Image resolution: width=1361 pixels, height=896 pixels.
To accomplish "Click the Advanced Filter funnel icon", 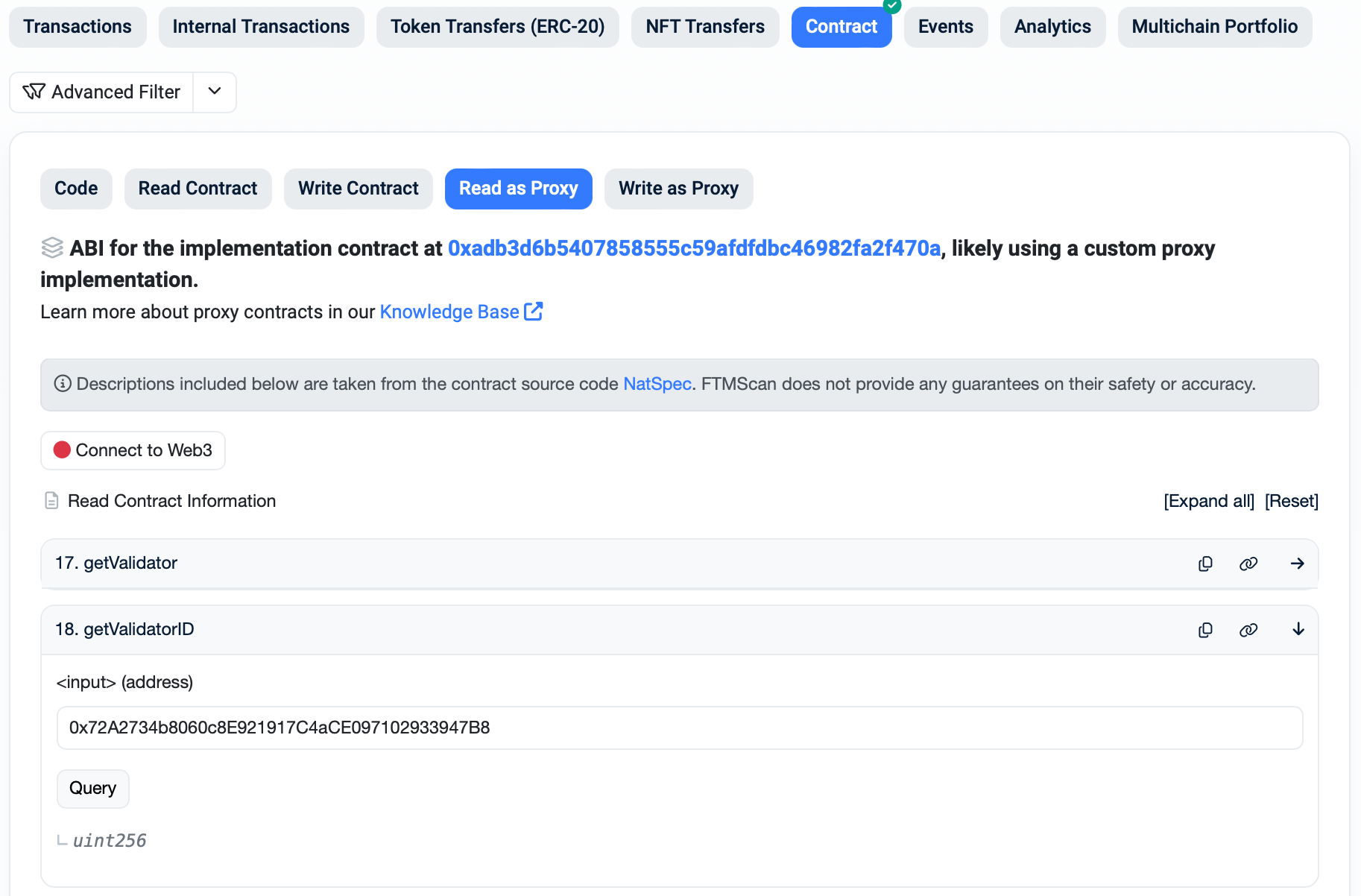I will [34, 92].
